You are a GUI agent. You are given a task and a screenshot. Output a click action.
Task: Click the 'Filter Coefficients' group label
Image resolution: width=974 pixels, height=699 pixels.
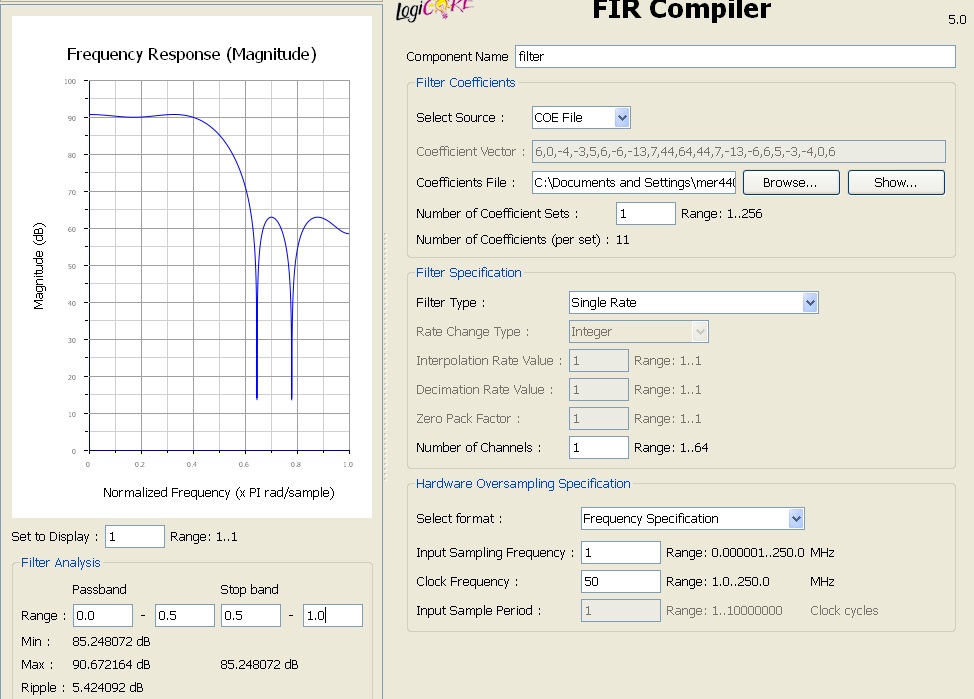[x=465, y=83]
